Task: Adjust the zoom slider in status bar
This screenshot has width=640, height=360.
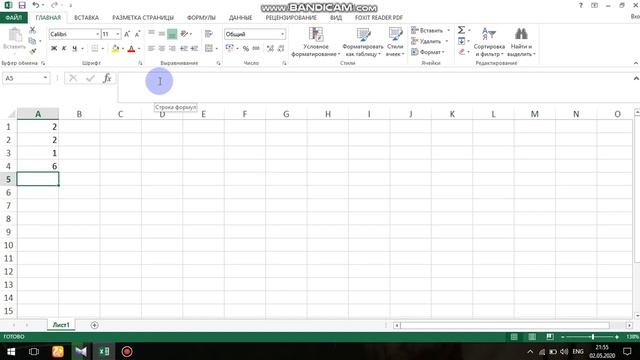Action: pos(593,337)
